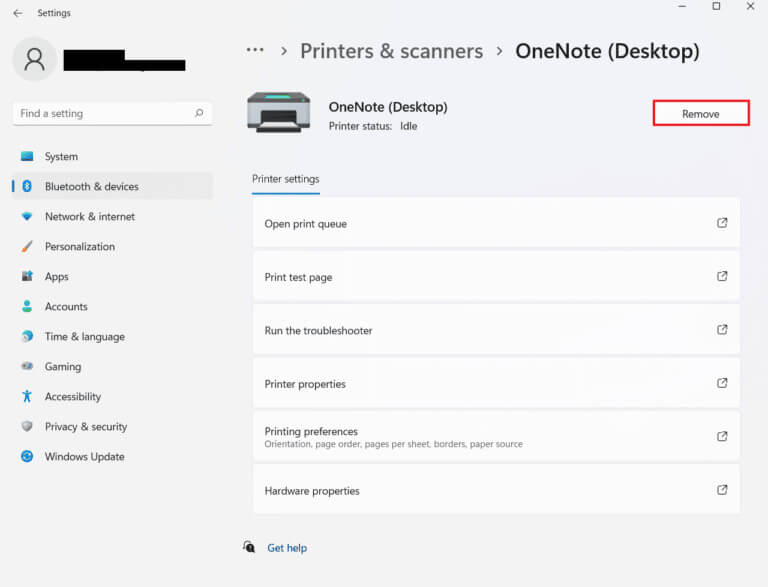The height and width of the screenshot is (587, 768).
Task: Click the external link icon for Open print queue
Action: pos(722,223)
